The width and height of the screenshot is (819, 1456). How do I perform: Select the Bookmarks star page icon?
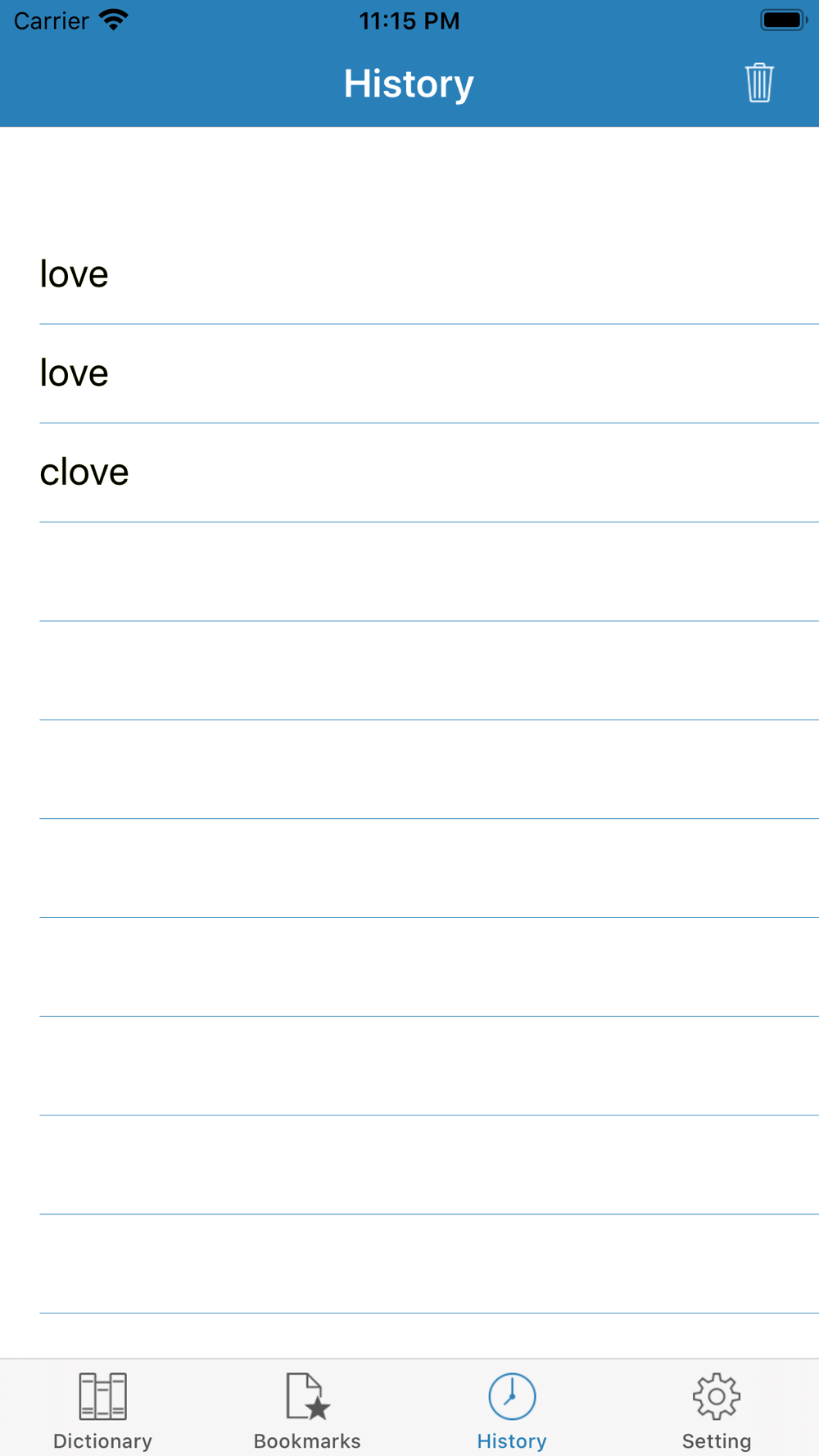click(308, 1396)
